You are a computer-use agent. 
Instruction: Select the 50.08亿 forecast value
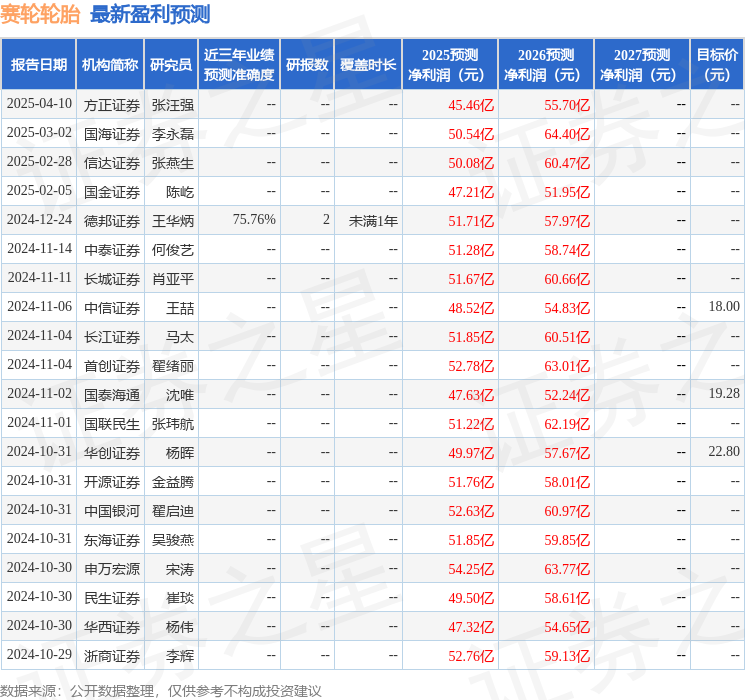(471, 163)
